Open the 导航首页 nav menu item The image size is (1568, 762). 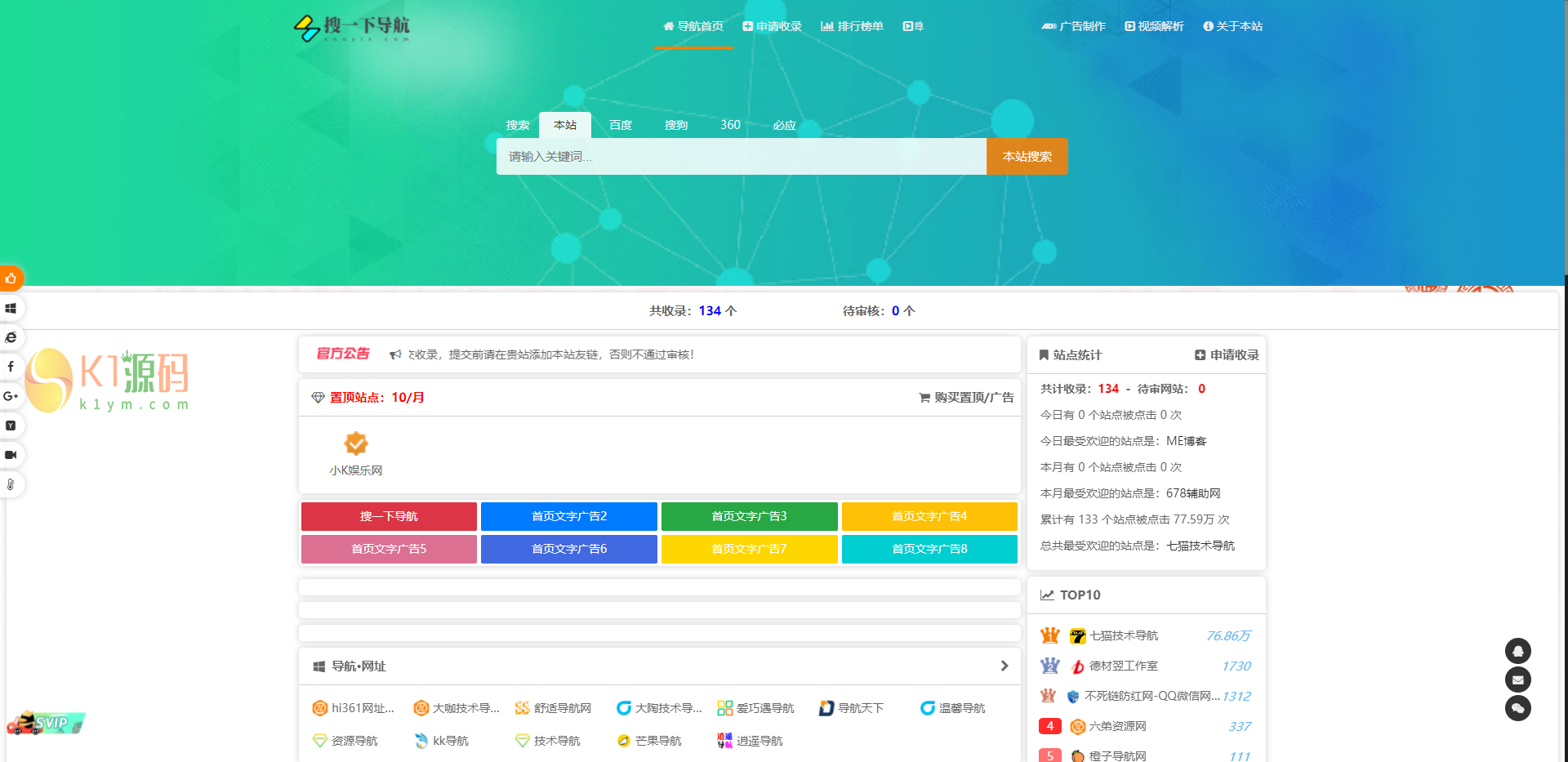click(693, 26)
